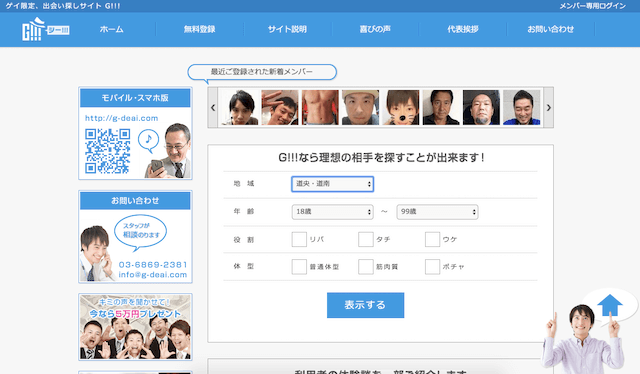Check the 筋肉質 body type checkbox
The width and height of the screenshot is (640, 374).
click(x=366, y=267)
